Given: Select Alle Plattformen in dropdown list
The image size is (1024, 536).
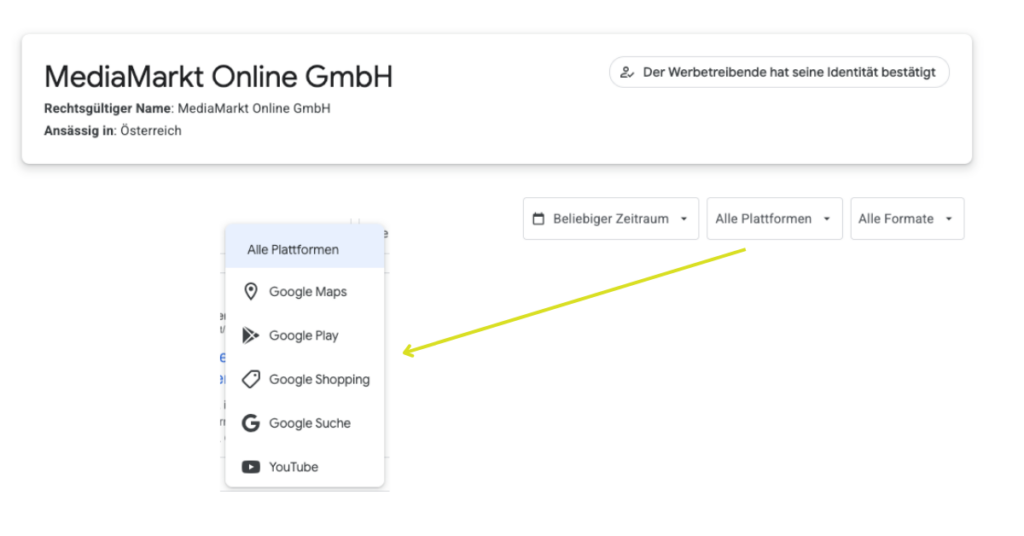Looking at the screenshot, I should [x=305, y=249].
